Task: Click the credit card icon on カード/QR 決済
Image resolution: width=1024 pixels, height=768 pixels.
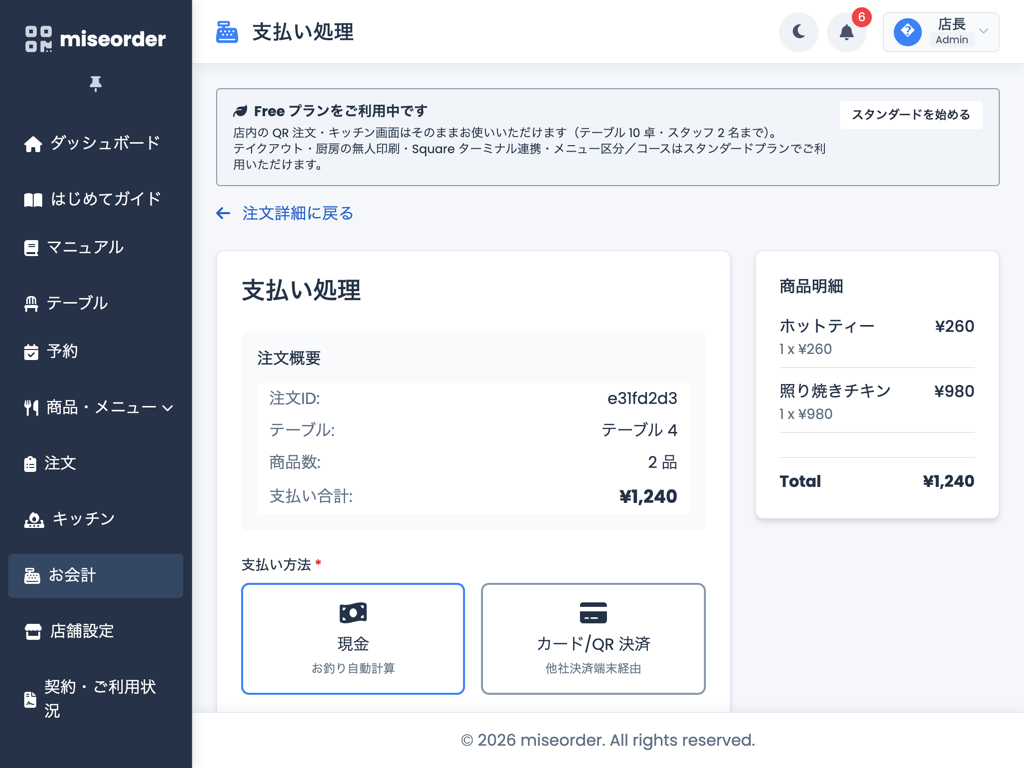Action: (x=593, y=613)
